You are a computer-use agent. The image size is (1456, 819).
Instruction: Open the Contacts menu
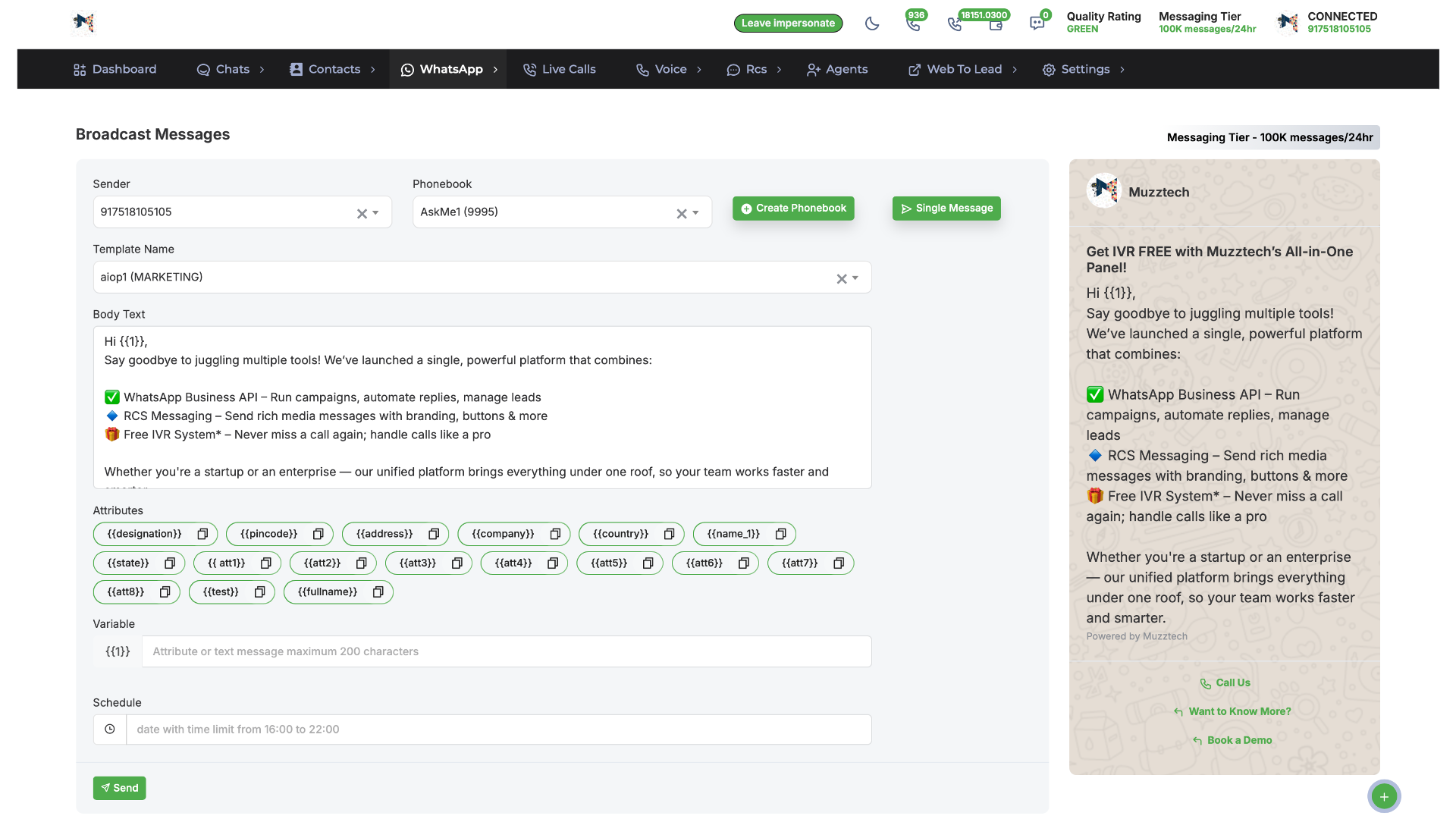pyautogui.click(x=333, y=69)
